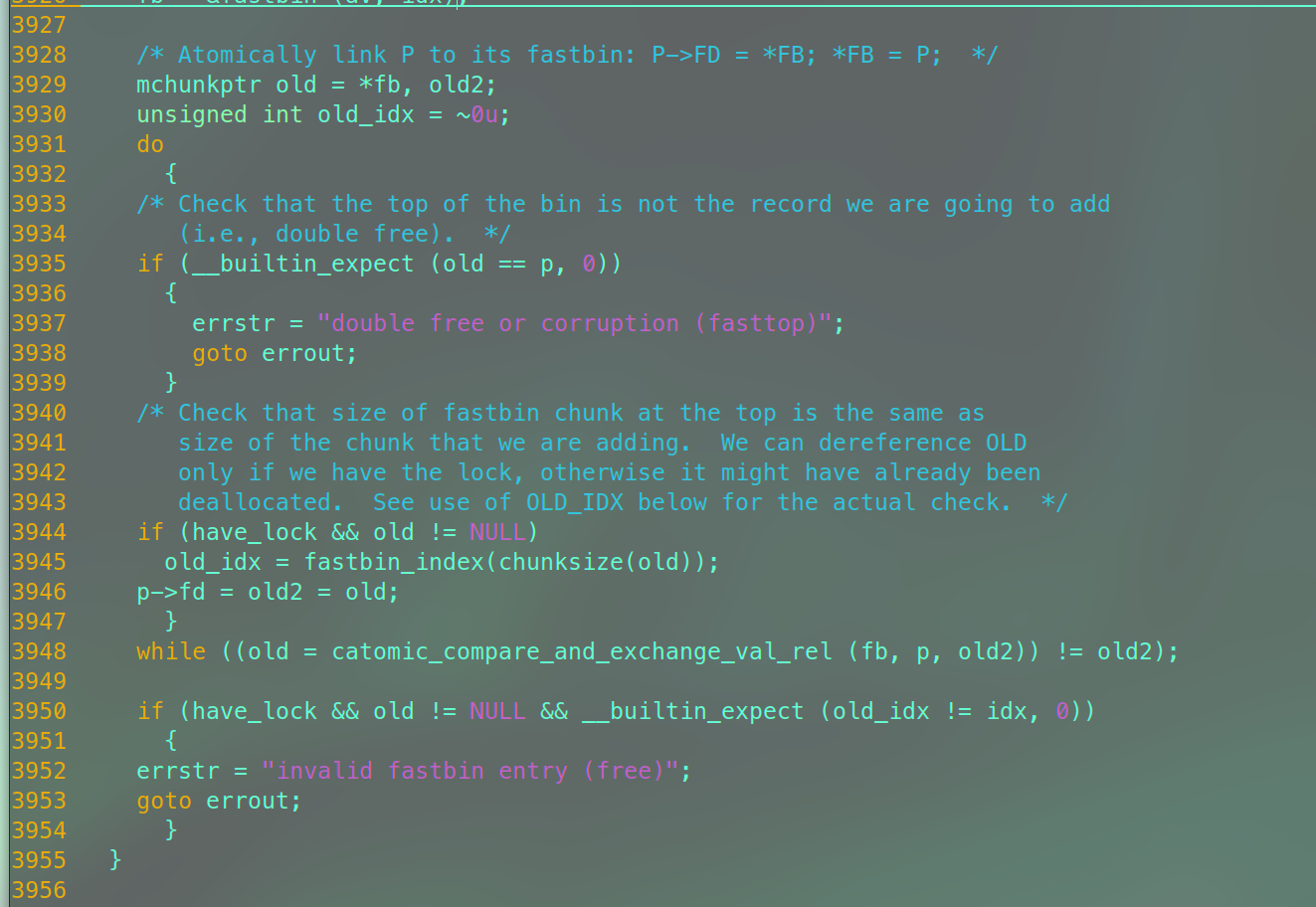Viewport: 1316px width, 907px height.
Task: Click line number 3928 in the gutter
Action: [39, 55]
